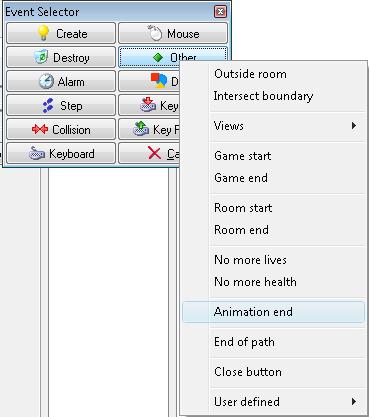This screenshot has width=369, height=417.
Task: Click the green diamond Other icon
Action: click(158, 57)
